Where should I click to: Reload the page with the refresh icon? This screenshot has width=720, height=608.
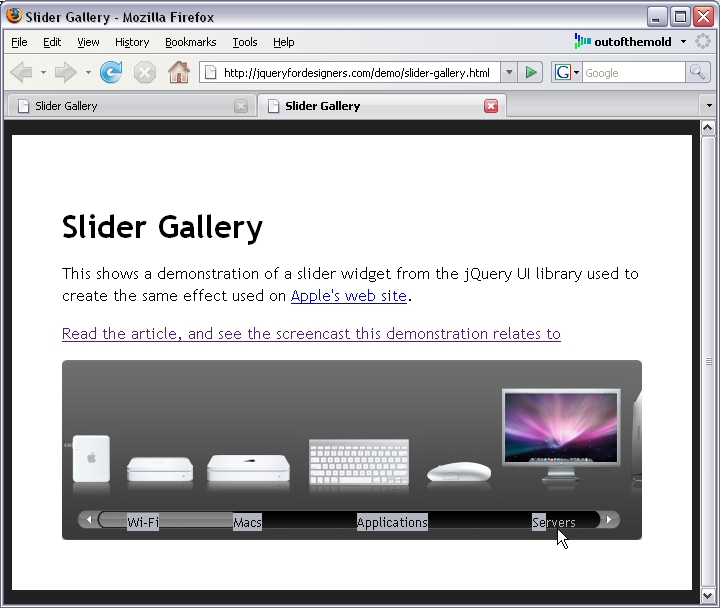(111, 72)
